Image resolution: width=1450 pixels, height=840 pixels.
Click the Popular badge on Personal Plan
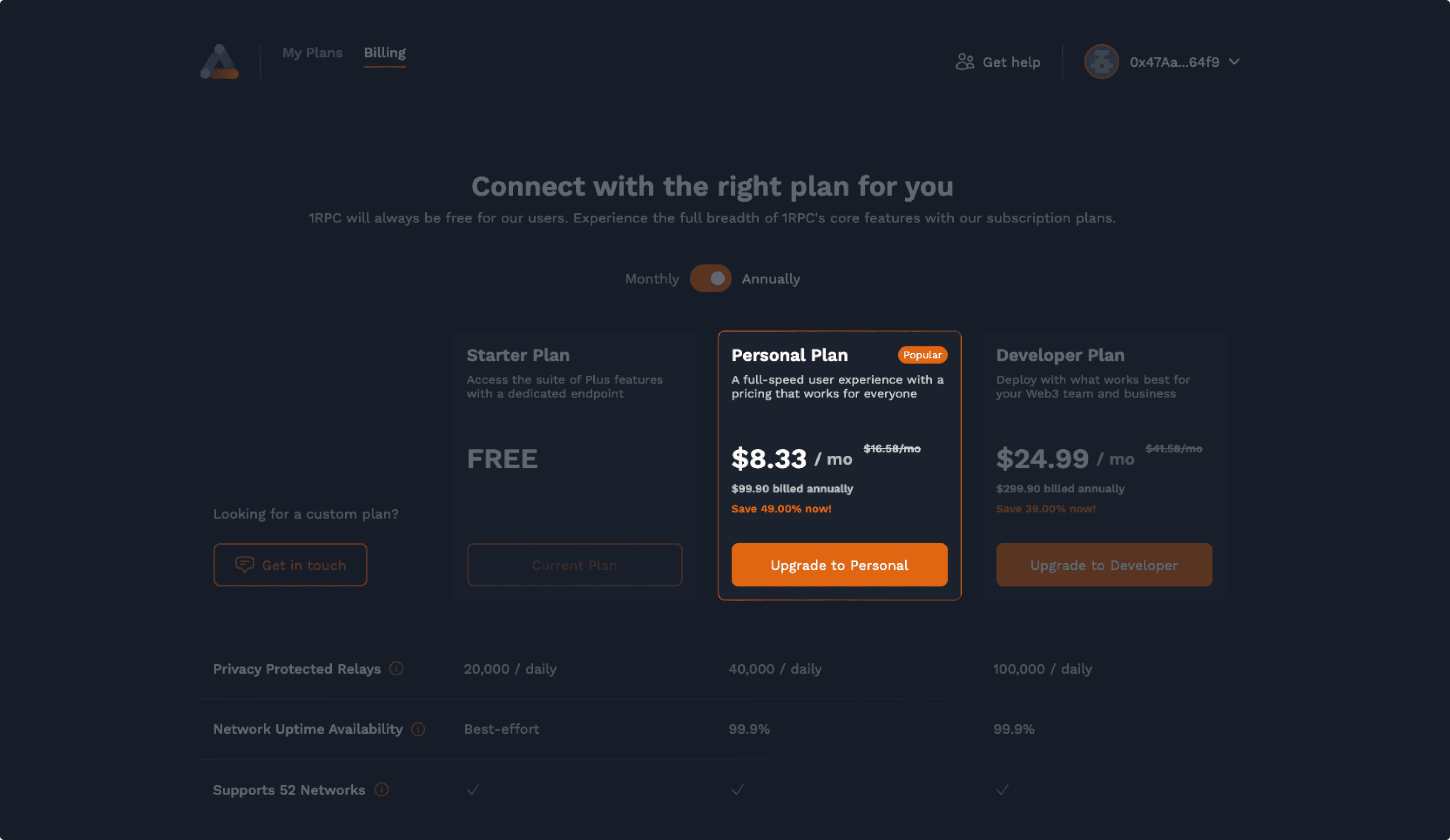(922, 355)
